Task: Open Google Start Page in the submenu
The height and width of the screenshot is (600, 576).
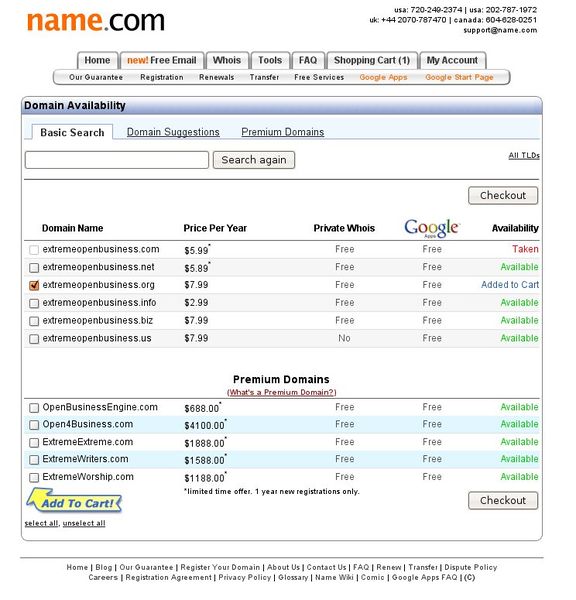Action: point(459,77)
